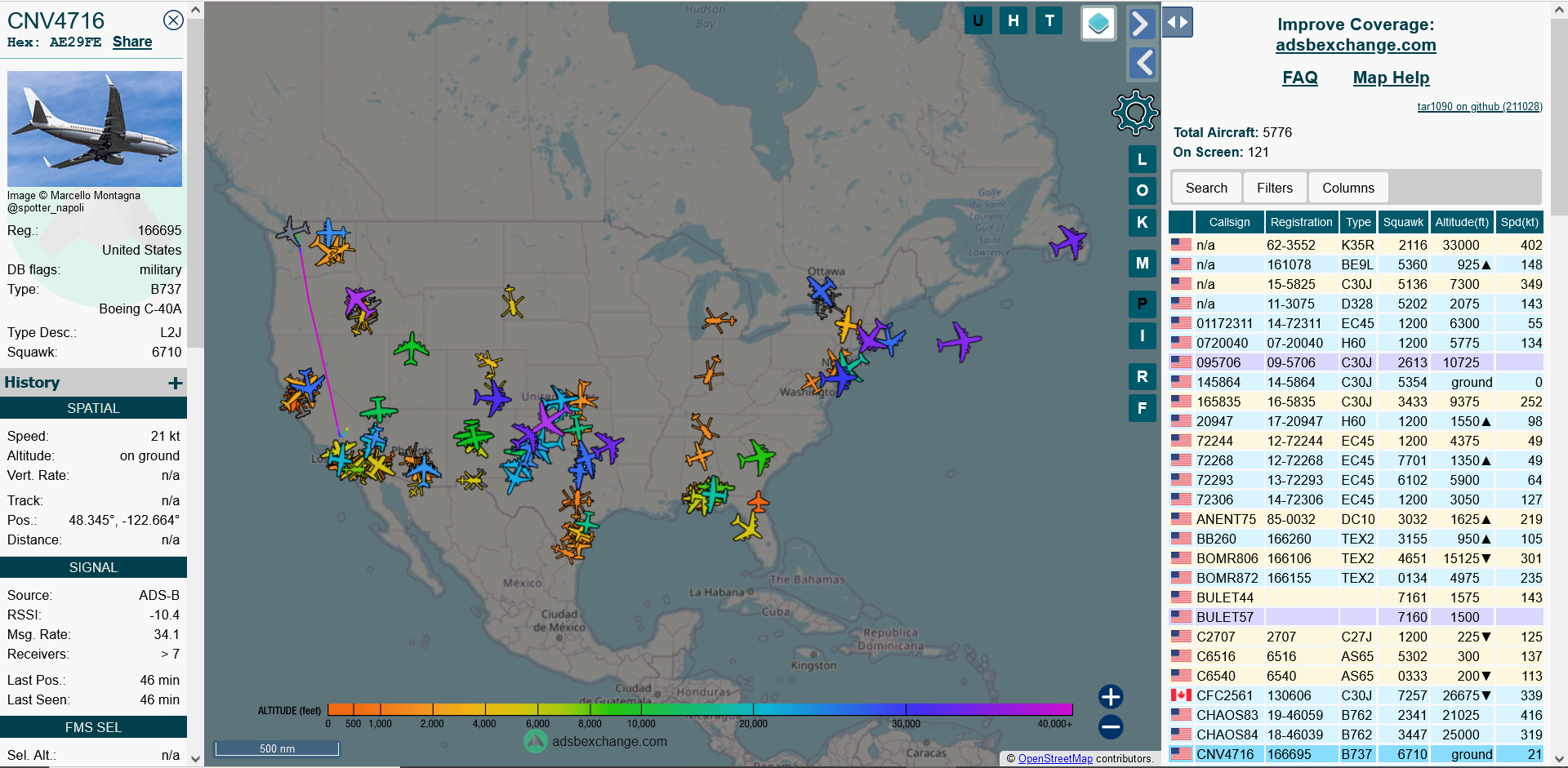Toggle the L labels button

pos(1142,159)
